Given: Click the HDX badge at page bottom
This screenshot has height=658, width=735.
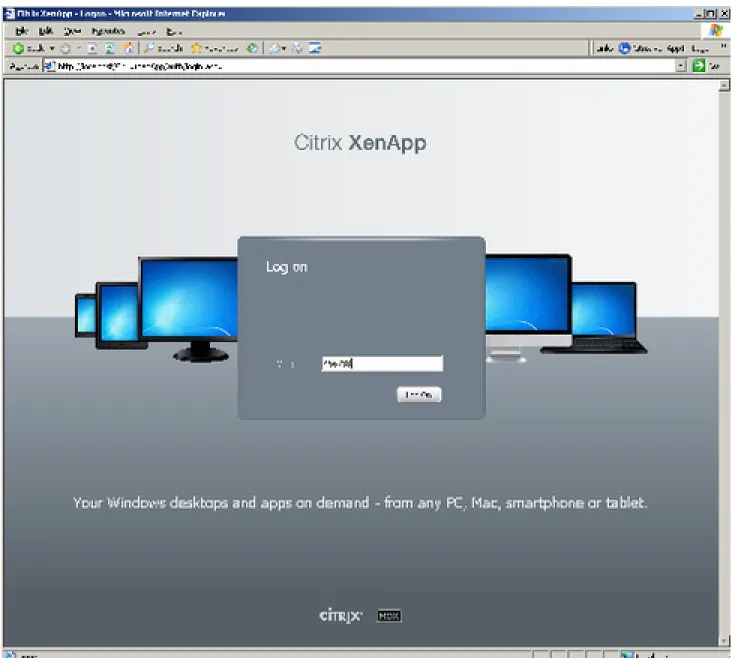Looking at the screenshot, I should pyautogui.click(x=389, y=616).
